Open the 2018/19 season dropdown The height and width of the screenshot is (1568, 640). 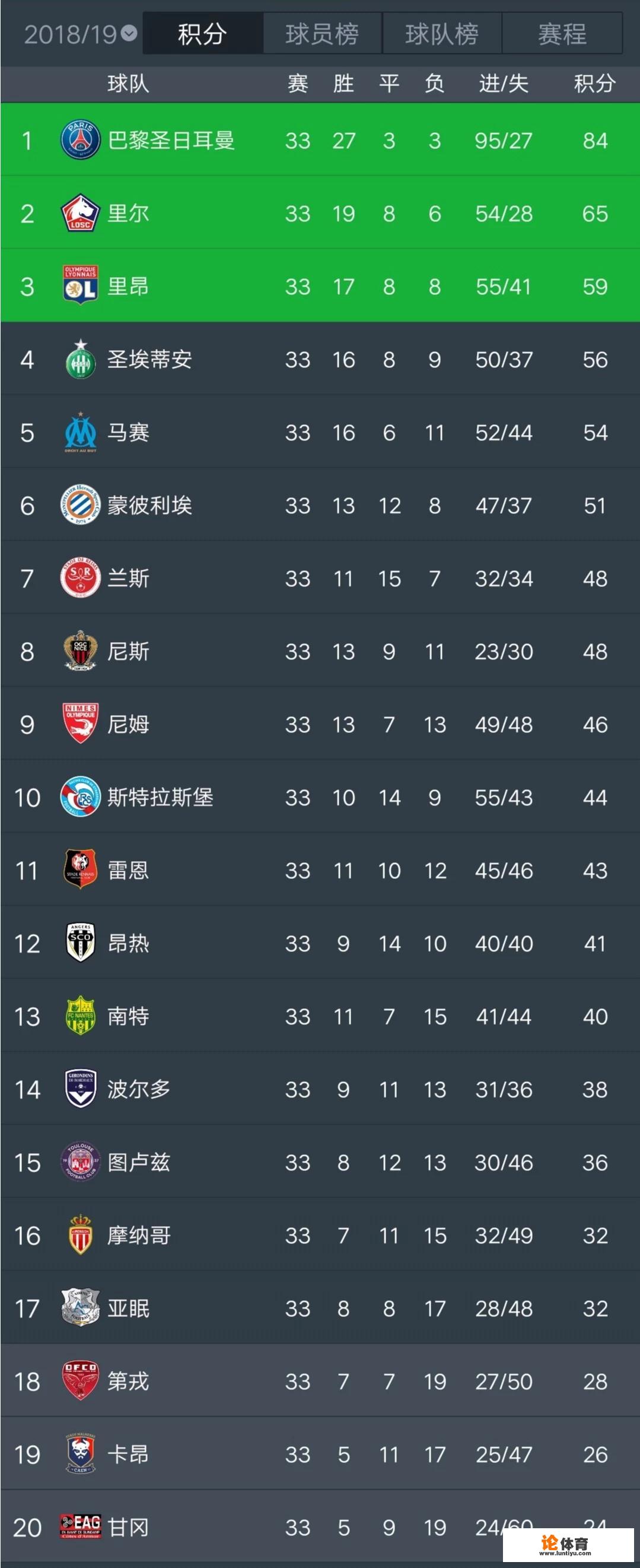tap(80, 34)
